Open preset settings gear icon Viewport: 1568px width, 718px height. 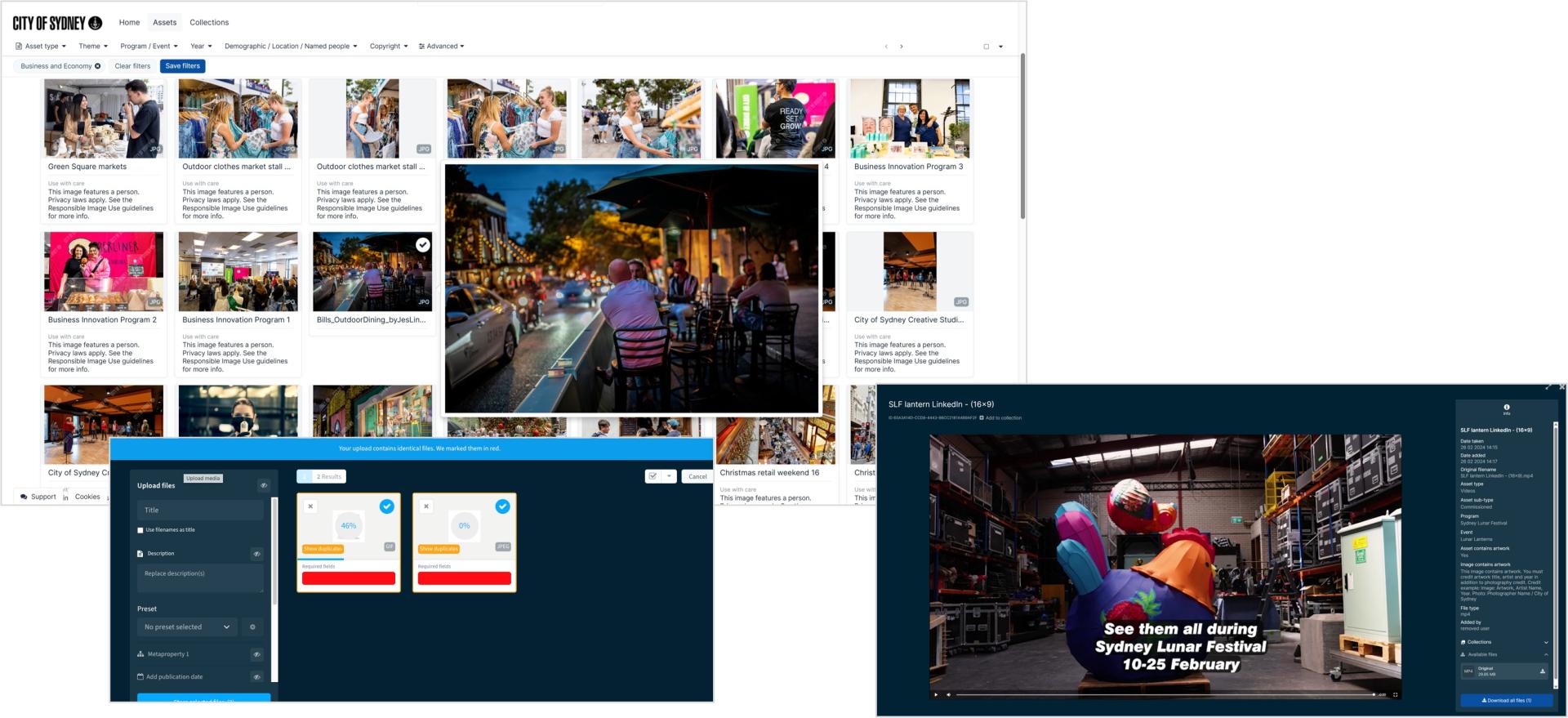[x=252, y=627]
